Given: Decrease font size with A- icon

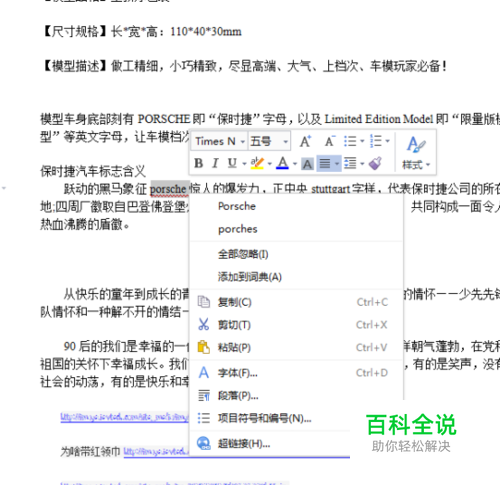Looking at the screenshot, I should click(330, 141).
